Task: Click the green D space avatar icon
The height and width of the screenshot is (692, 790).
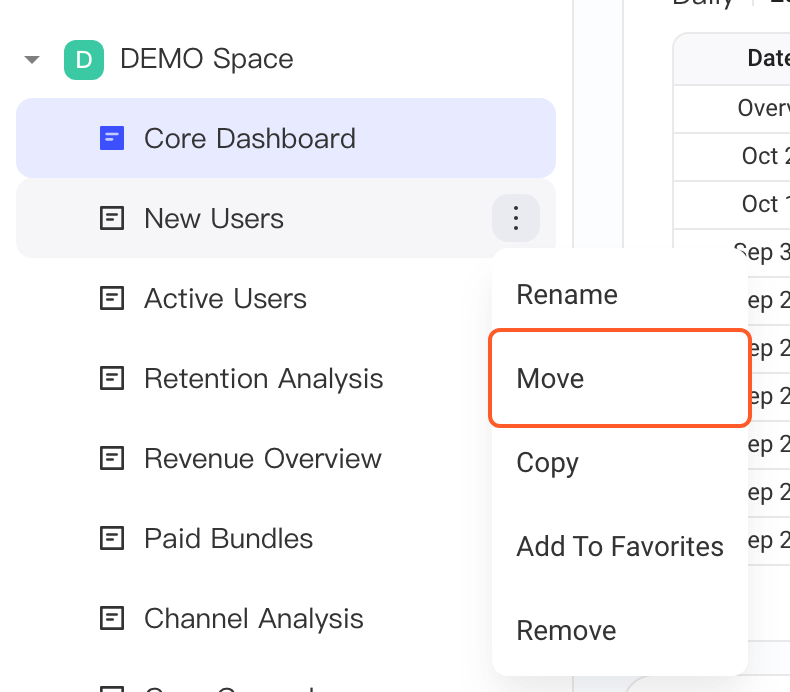Action: click(84, 60)
